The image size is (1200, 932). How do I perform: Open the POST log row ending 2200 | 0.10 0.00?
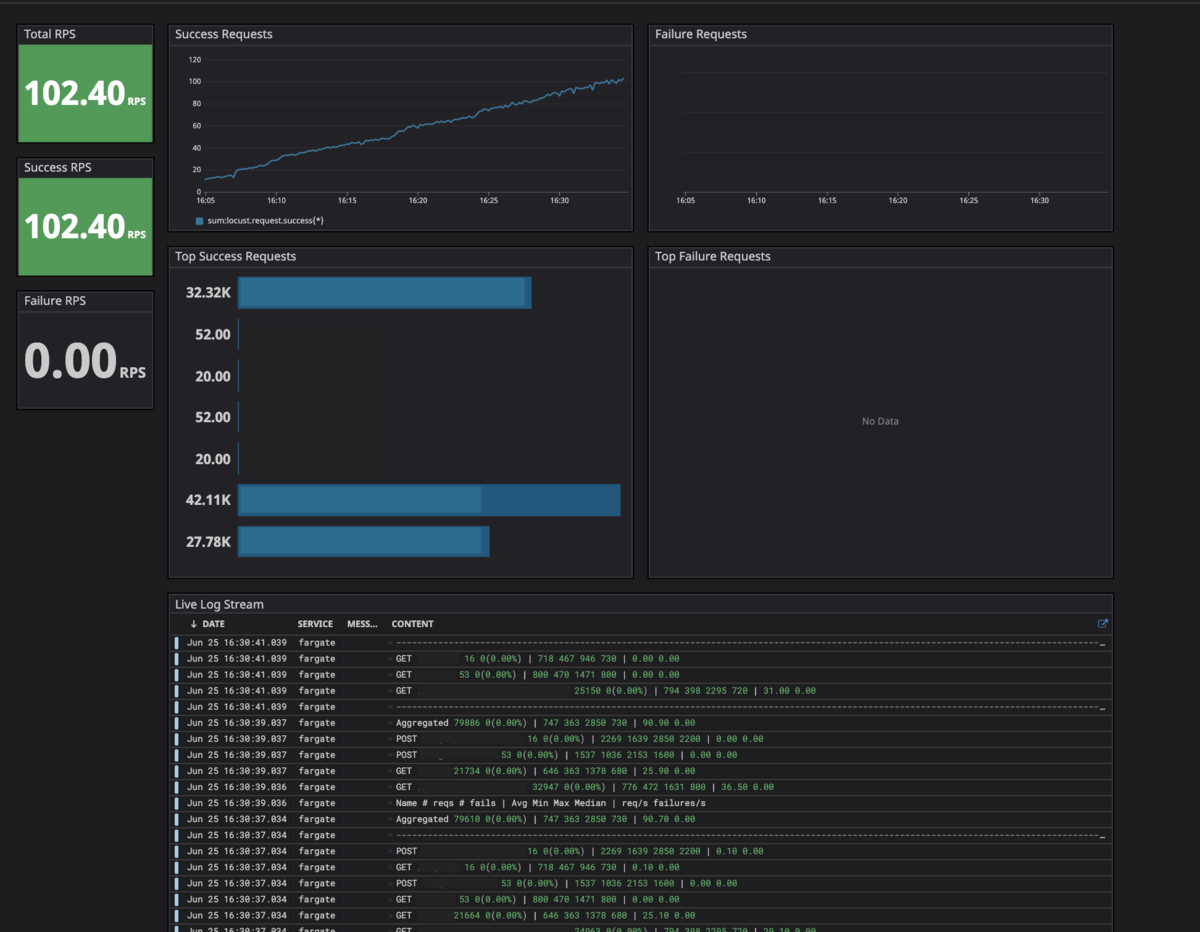pos(640,851)
